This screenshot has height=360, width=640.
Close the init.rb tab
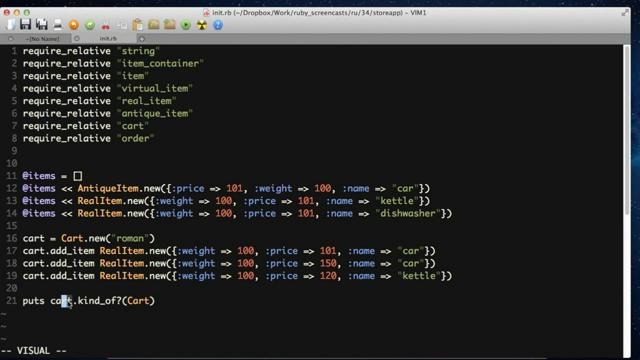point(77,39)
